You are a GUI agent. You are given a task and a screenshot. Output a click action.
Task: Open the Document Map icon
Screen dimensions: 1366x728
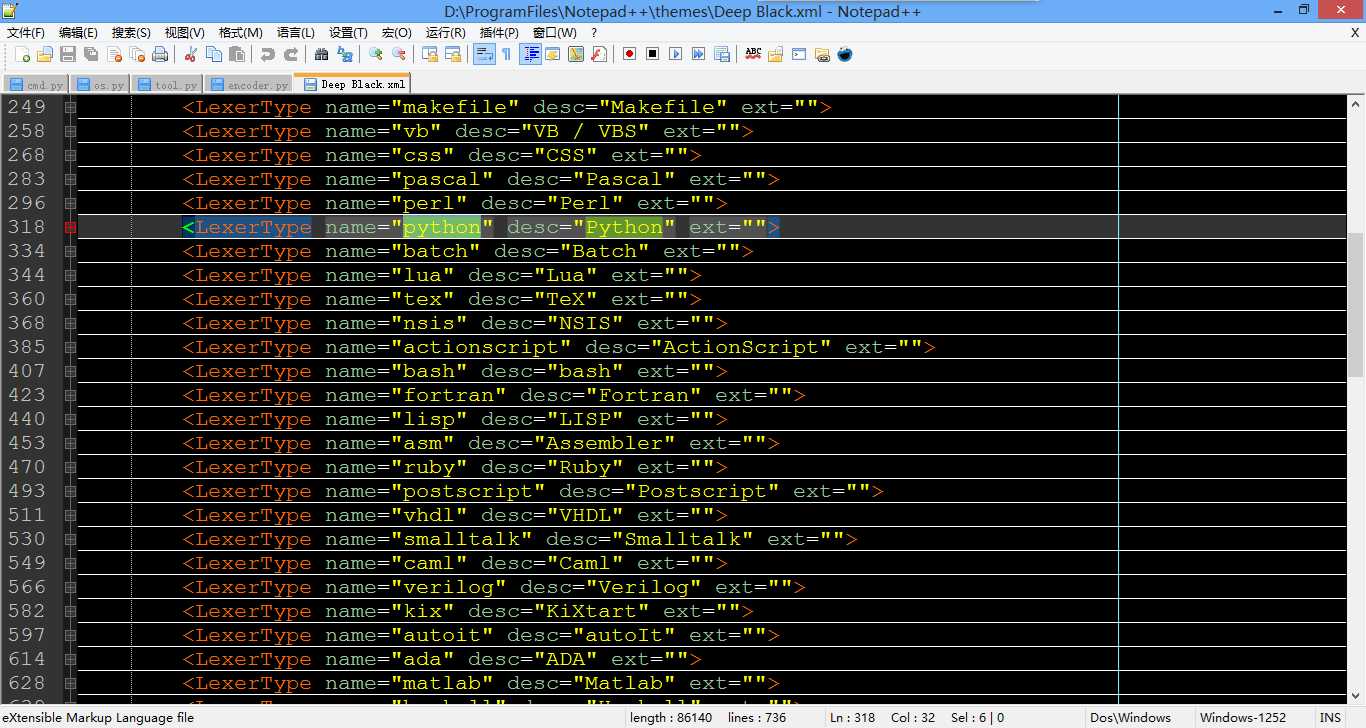tap(576, 54)
